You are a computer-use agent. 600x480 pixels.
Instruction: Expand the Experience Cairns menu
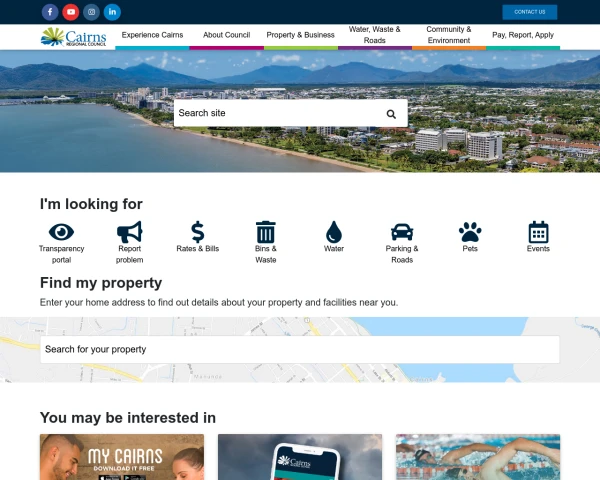[x=152, y=35]
